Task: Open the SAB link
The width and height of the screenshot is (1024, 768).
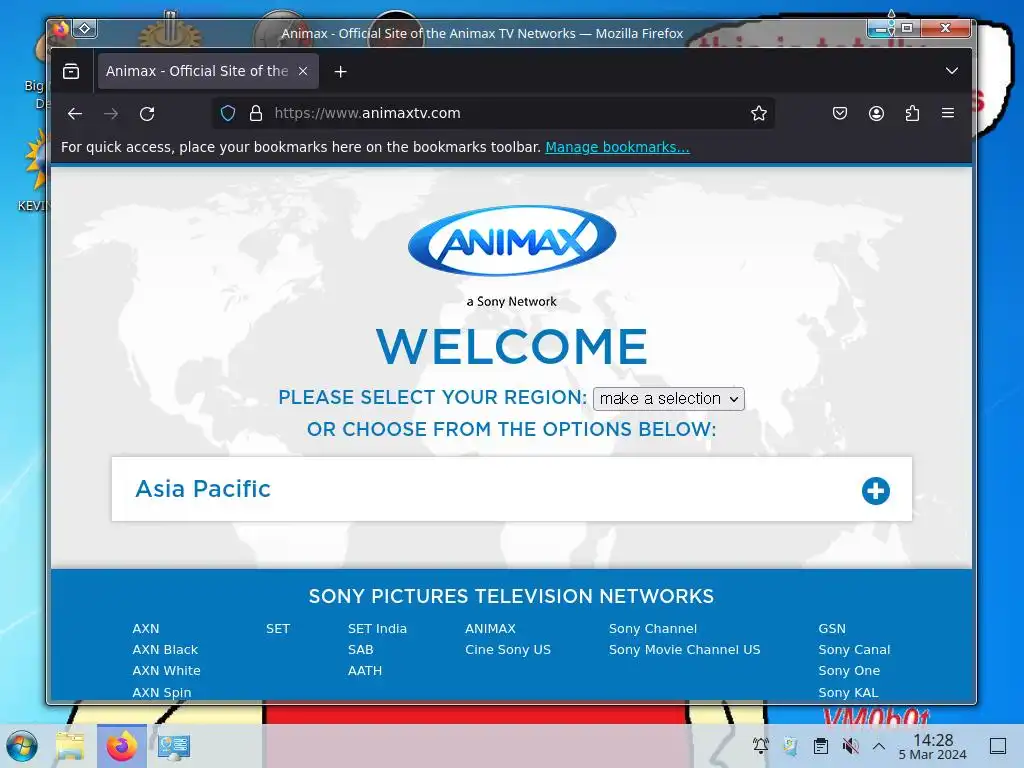Action: click(360, 649)
